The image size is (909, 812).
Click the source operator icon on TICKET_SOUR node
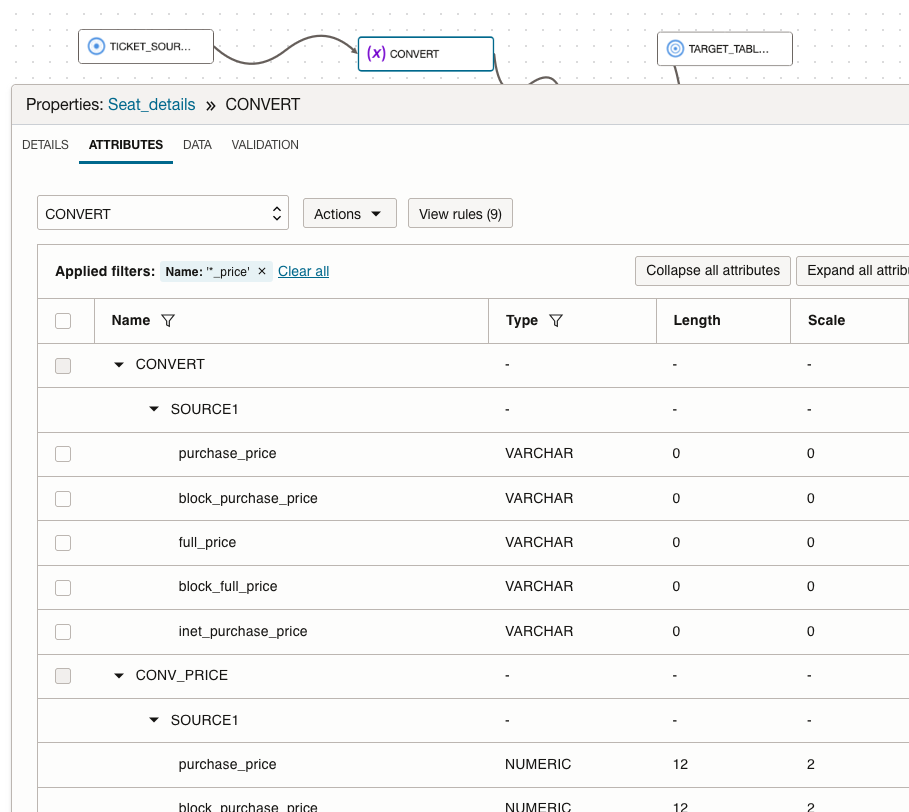pyautogui.click(x=95, y=44)
